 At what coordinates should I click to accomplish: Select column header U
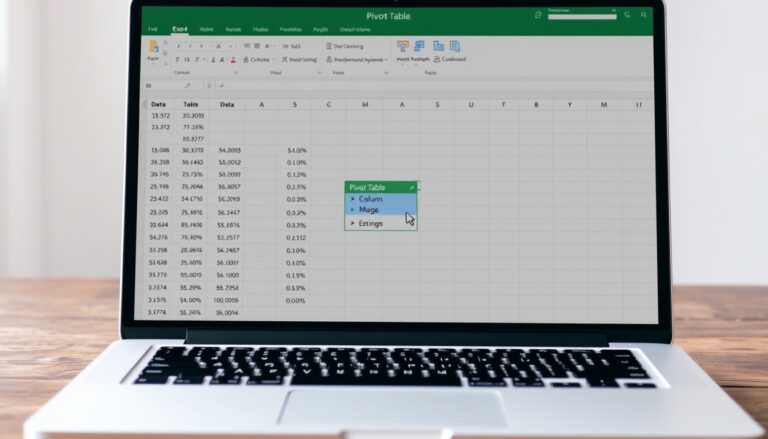click(471, 104)
